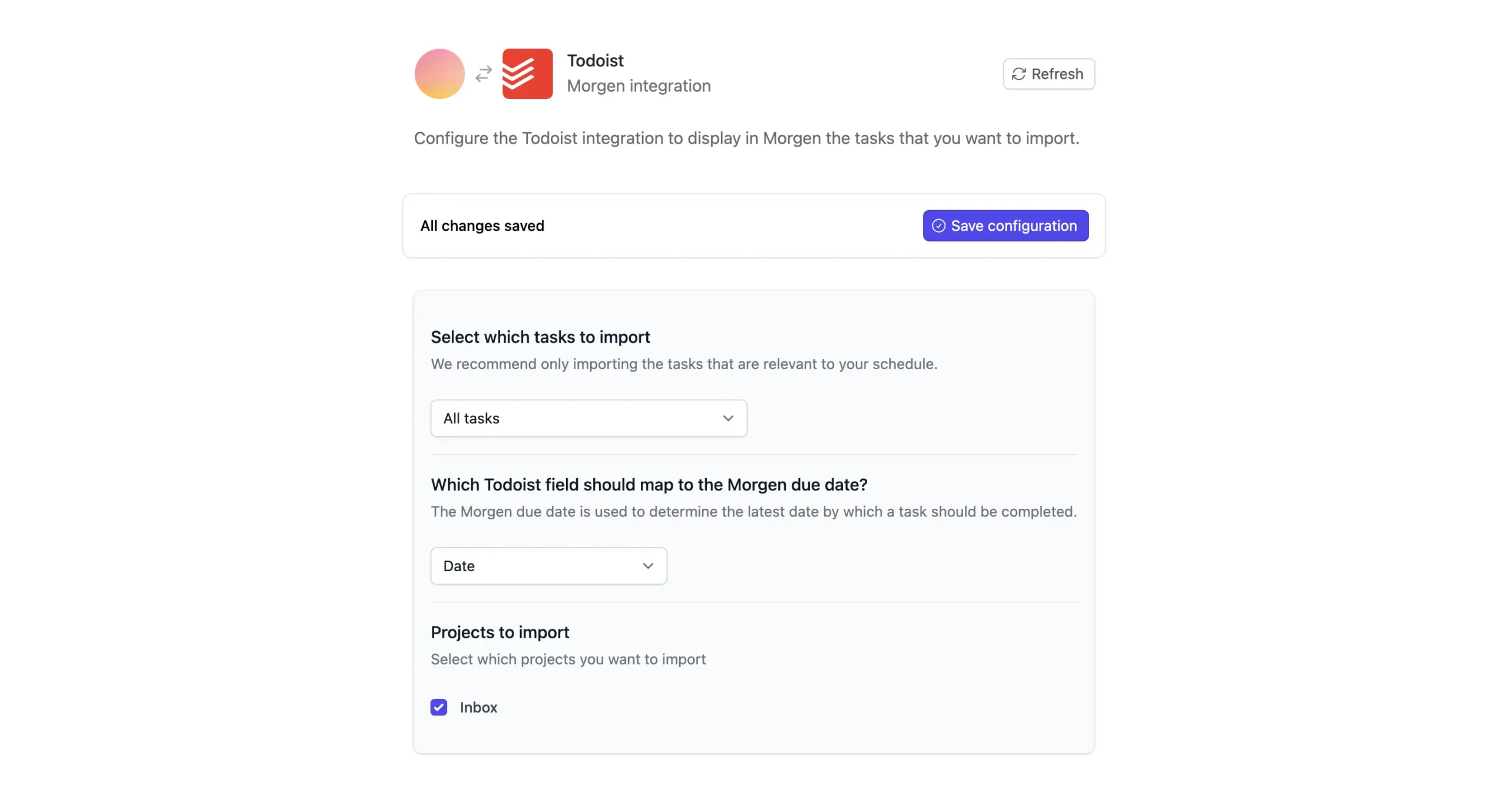Open the All tasks dropdown
The height and width of the screenshot is (812, 1508).
coord(588,418)
